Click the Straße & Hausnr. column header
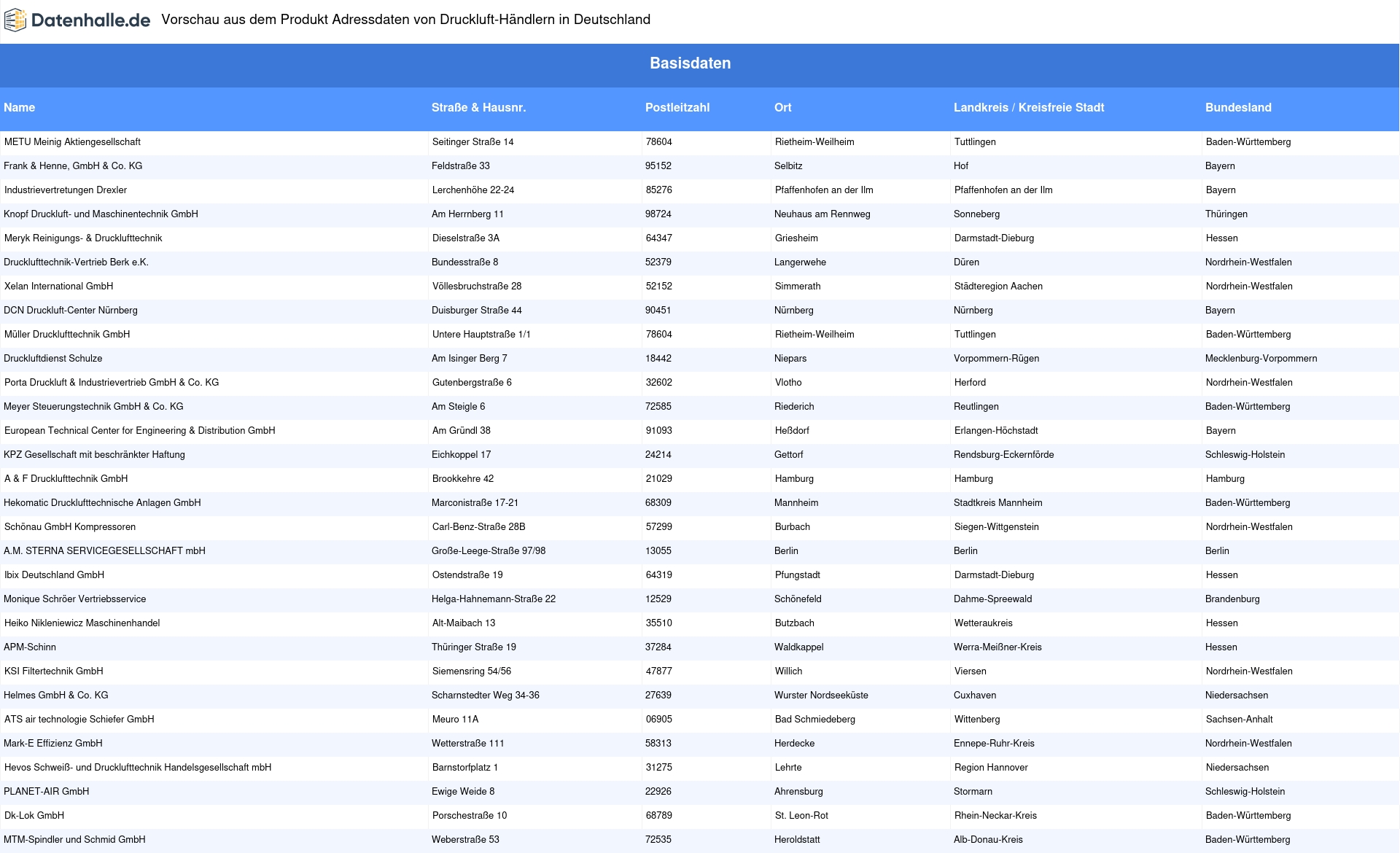 478,108
